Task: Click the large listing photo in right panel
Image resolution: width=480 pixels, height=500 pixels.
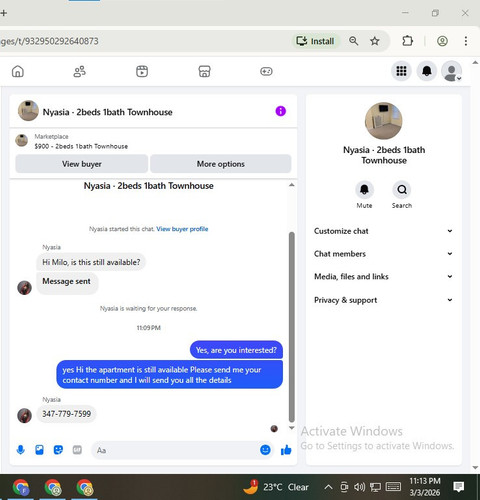Action: tap(383, 121)
